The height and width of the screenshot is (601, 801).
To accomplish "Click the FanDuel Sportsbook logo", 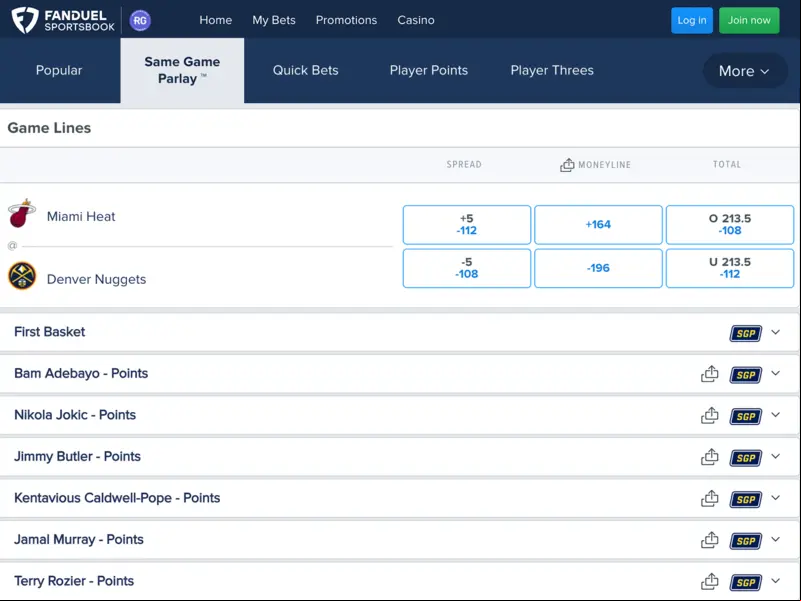I will [63, 20].
